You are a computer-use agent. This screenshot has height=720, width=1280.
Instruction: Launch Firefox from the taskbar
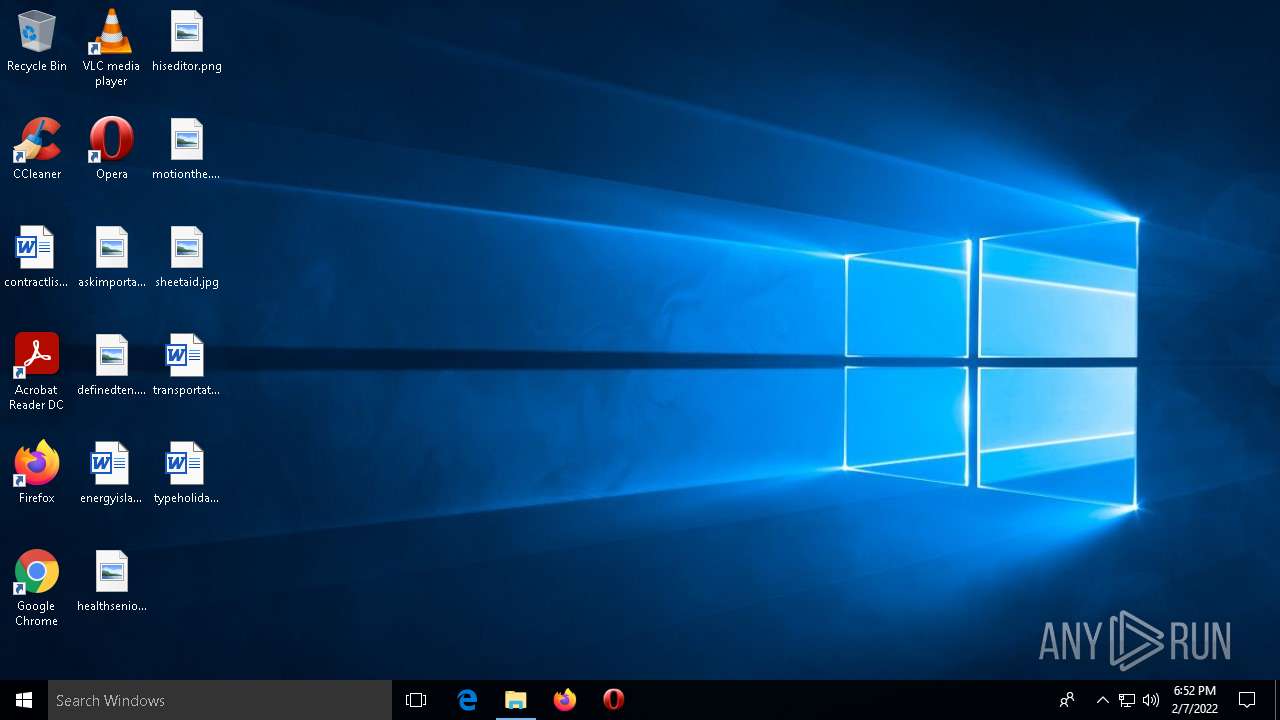(565, 700)
